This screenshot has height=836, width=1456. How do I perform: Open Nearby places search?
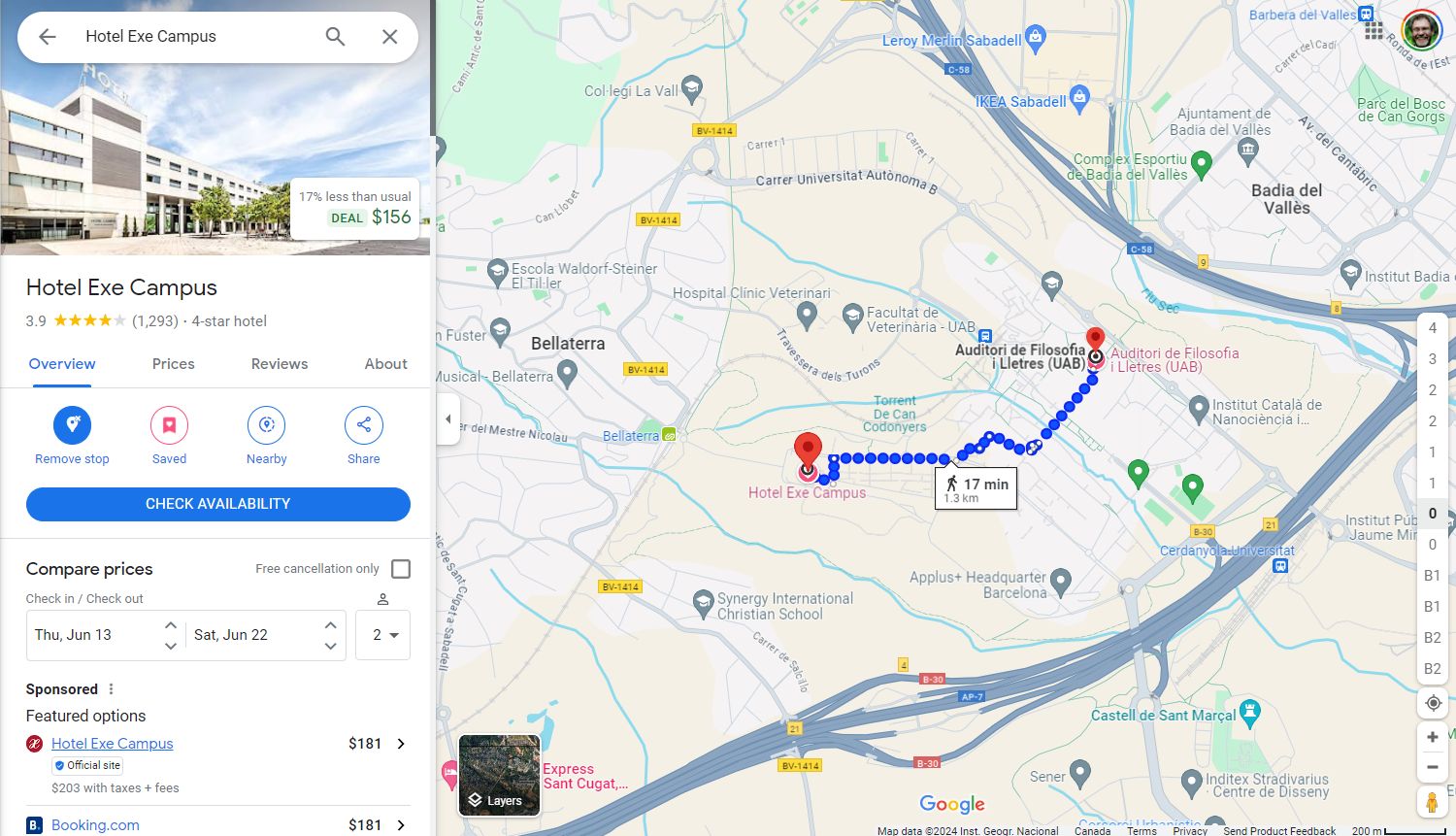[266, 425]
